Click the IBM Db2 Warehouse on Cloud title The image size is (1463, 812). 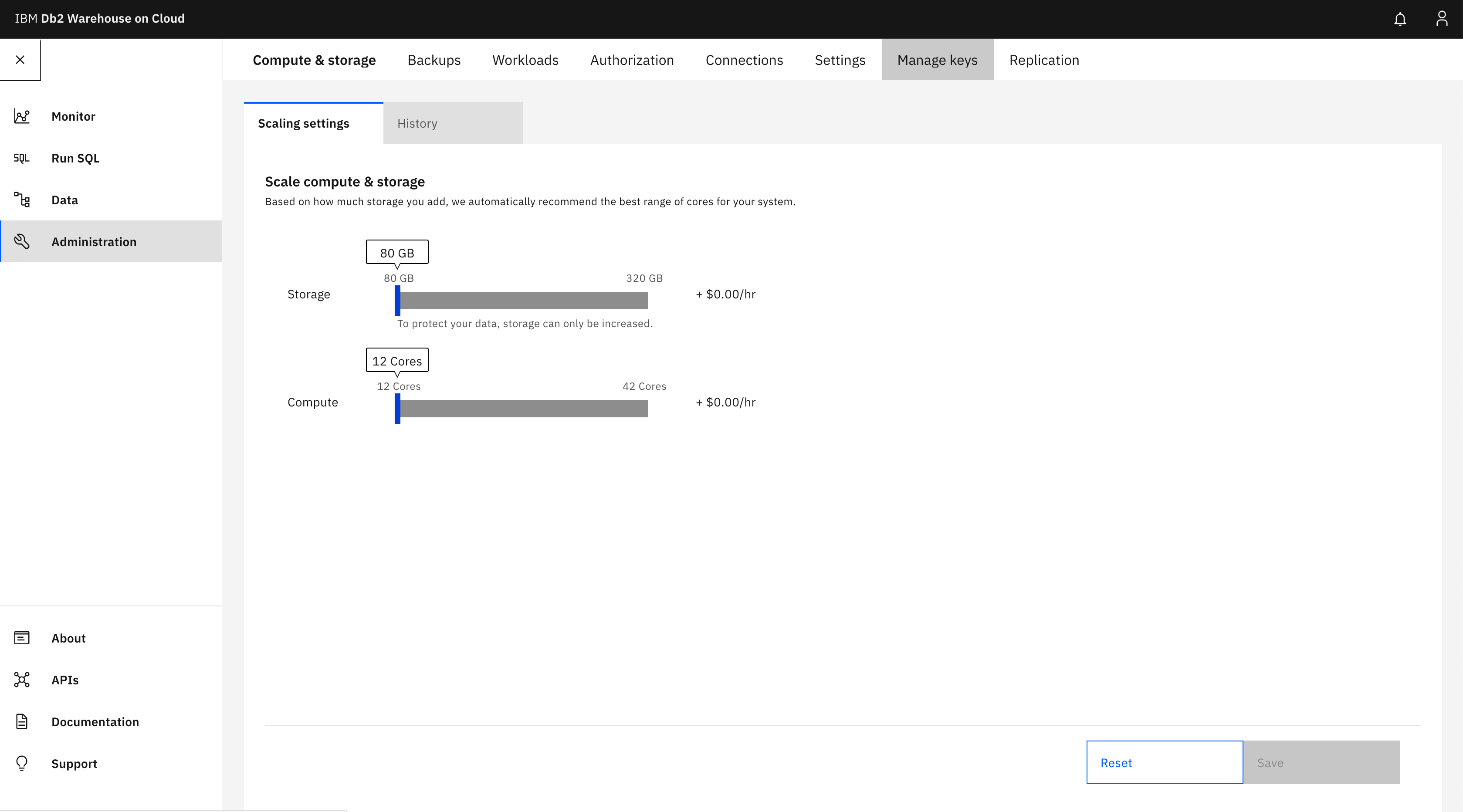click(99, 19)
